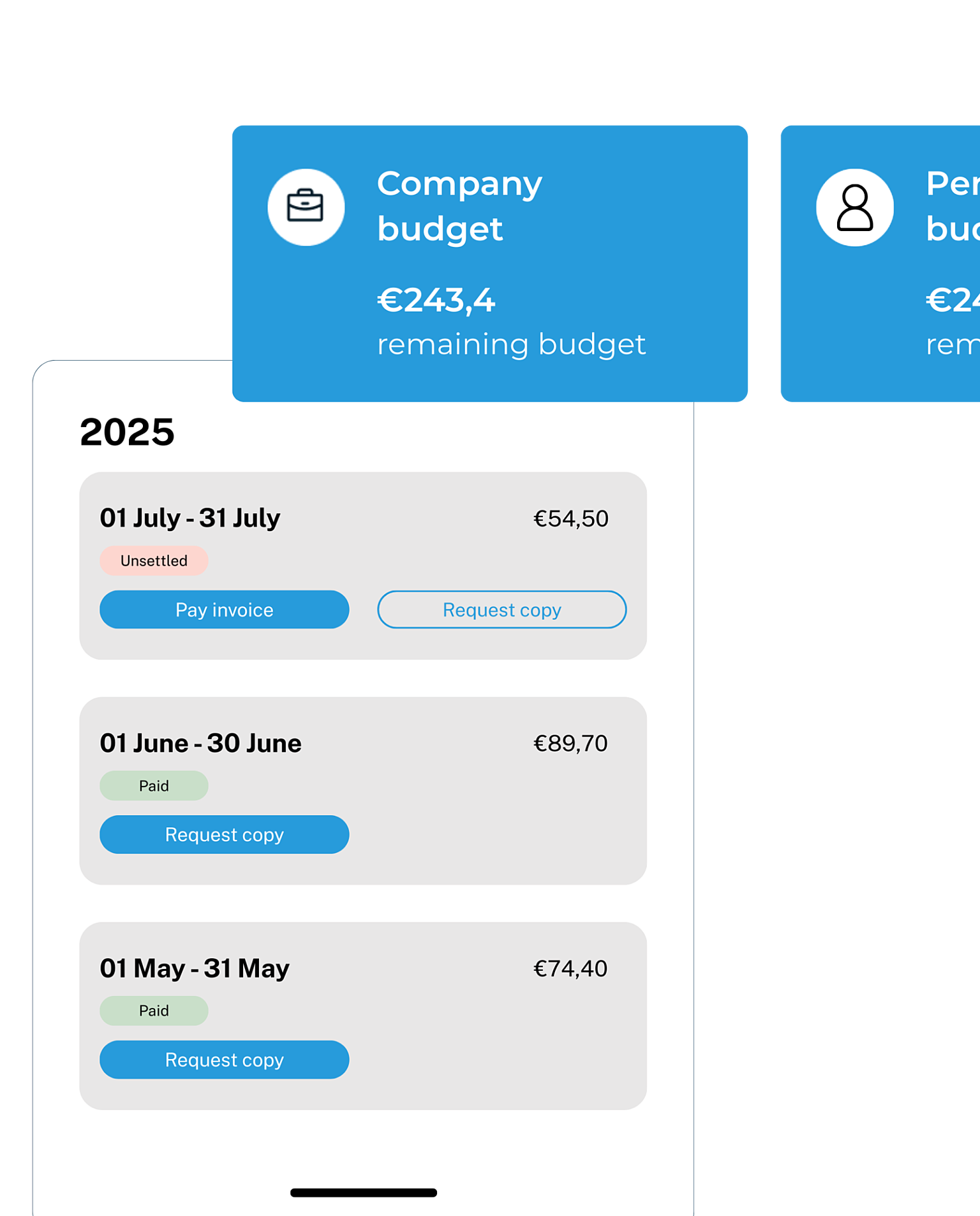
Task: Click Pay invoice for the July bill
Action: [223, 610]
